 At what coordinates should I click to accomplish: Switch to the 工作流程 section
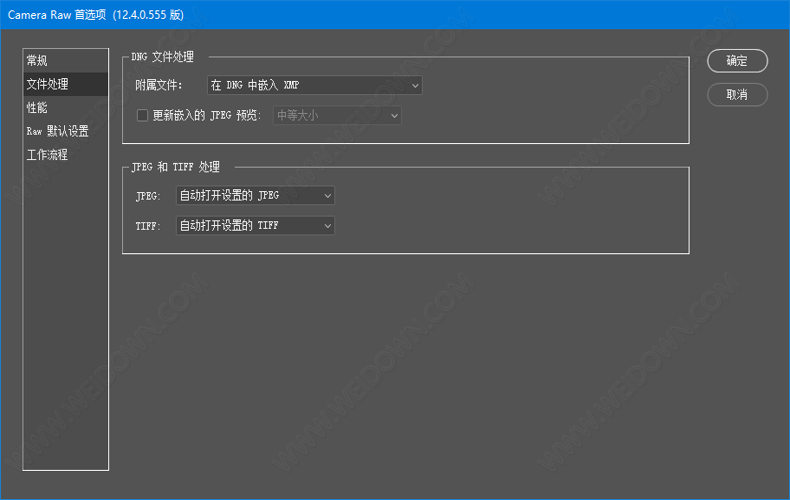[x=65, y=155]
